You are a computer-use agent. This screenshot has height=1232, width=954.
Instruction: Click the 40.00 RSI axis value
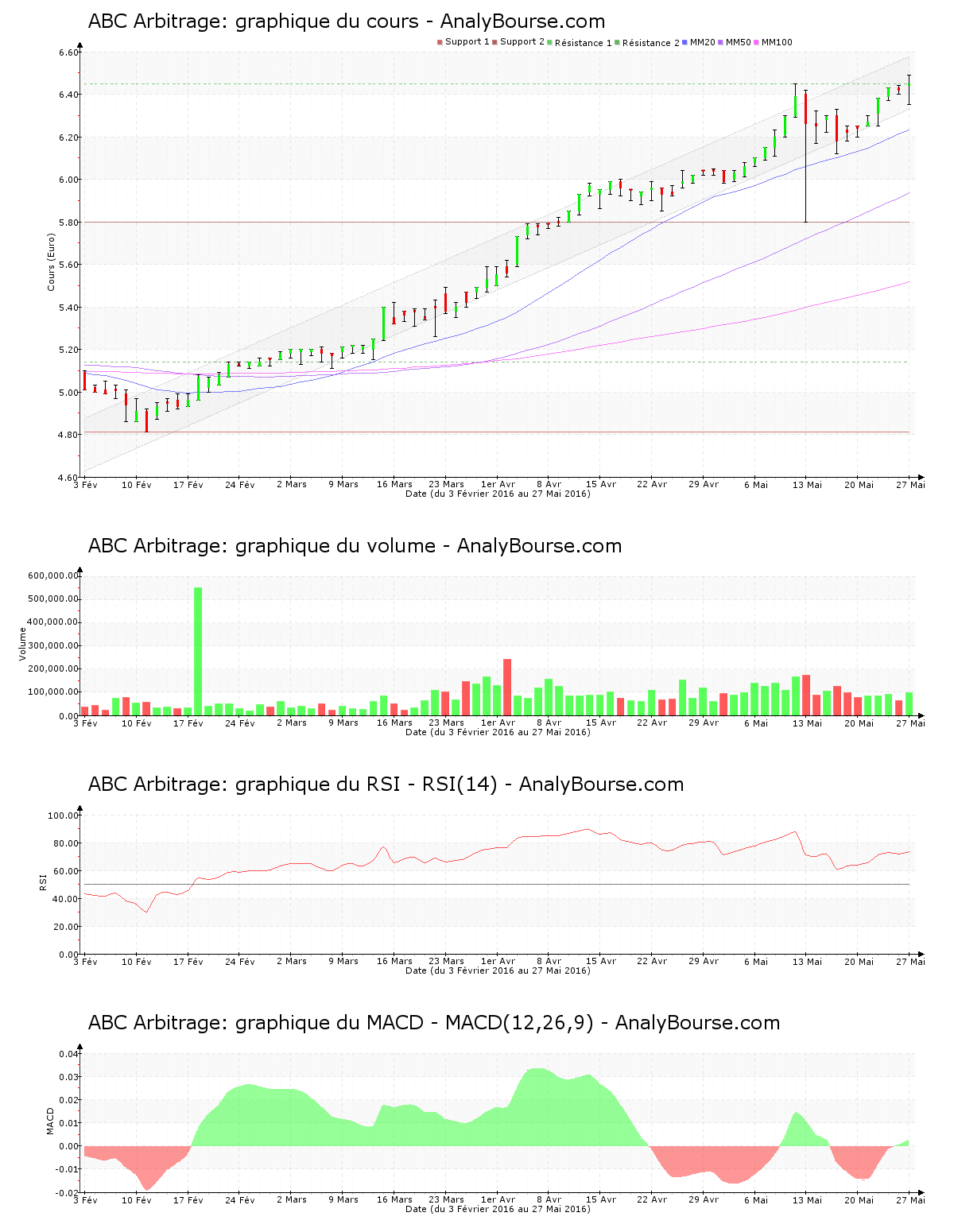click(66, 899)
